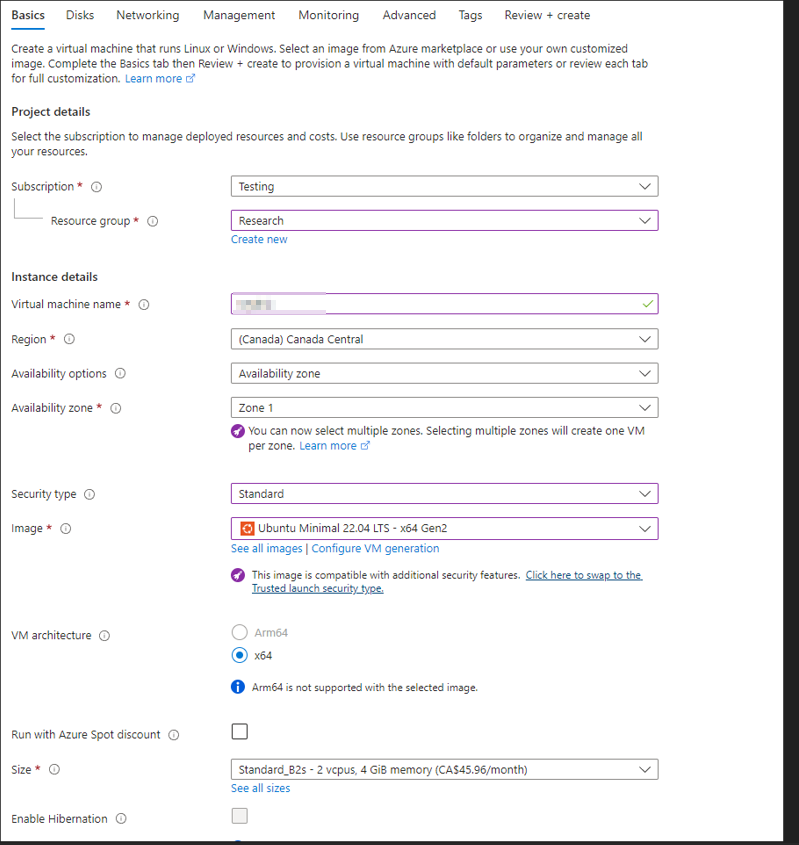
Task: Open the Security type dropdown
Action: click(x=444, y=494)
